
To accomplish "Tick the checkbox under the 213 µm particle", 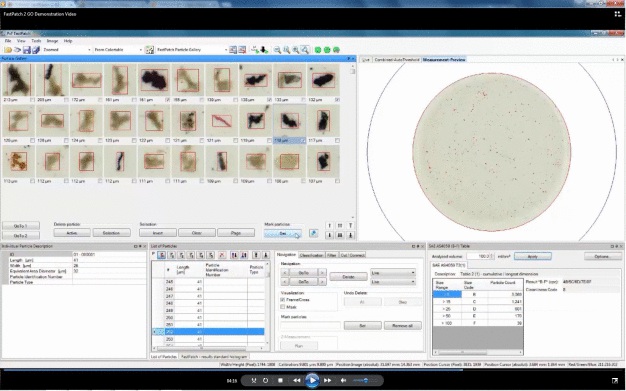I will pos(32,100).
